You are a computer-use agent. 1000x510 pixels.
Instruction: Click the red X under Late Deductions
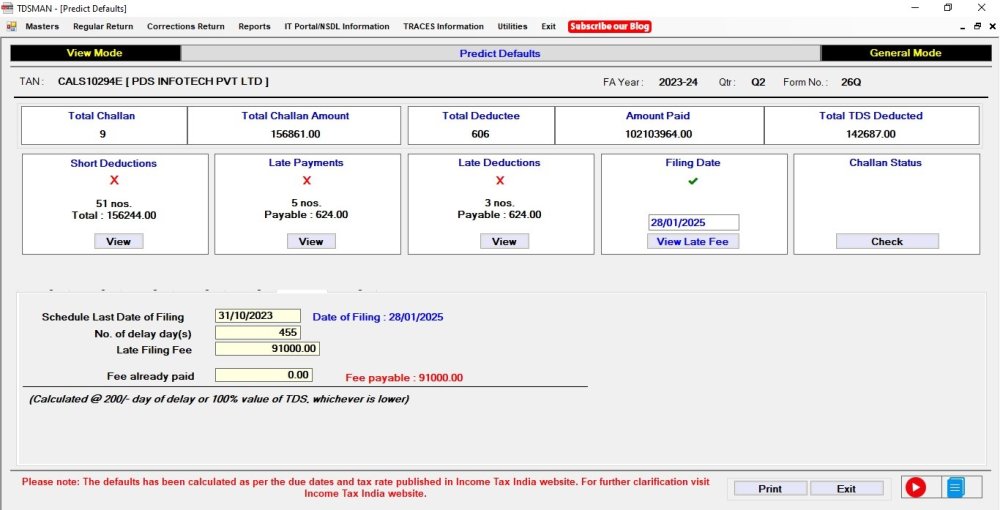[x=500, y=180]
